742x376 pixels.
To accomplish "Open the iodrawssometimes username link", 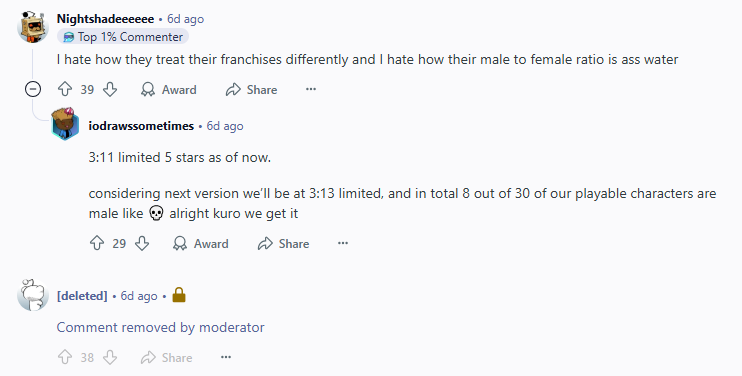I will [141, 126].
